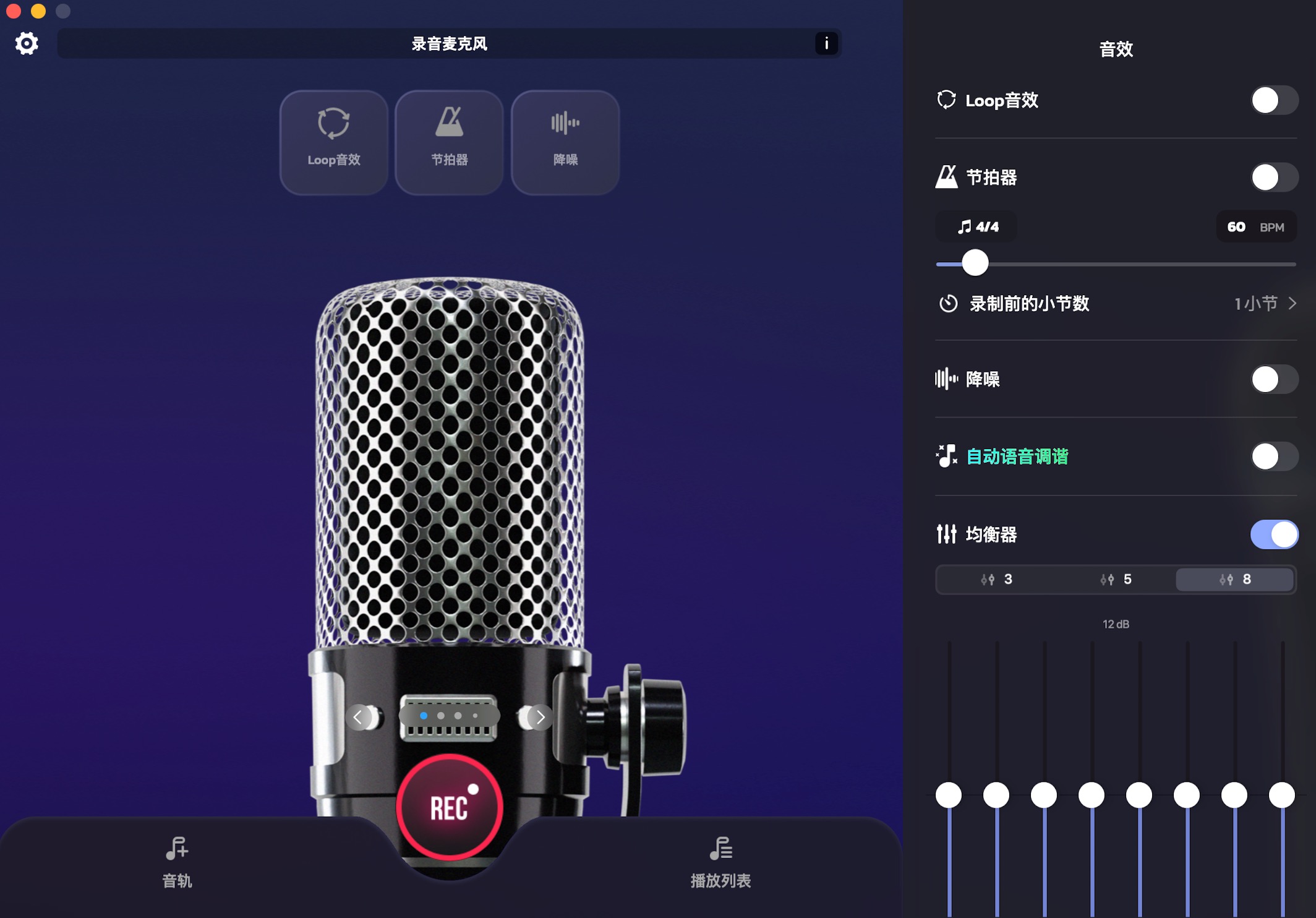This screenshot has width=1316, height=918.
Task: Click the third equalizer band knob
Action: click(x=1044, y=795)
